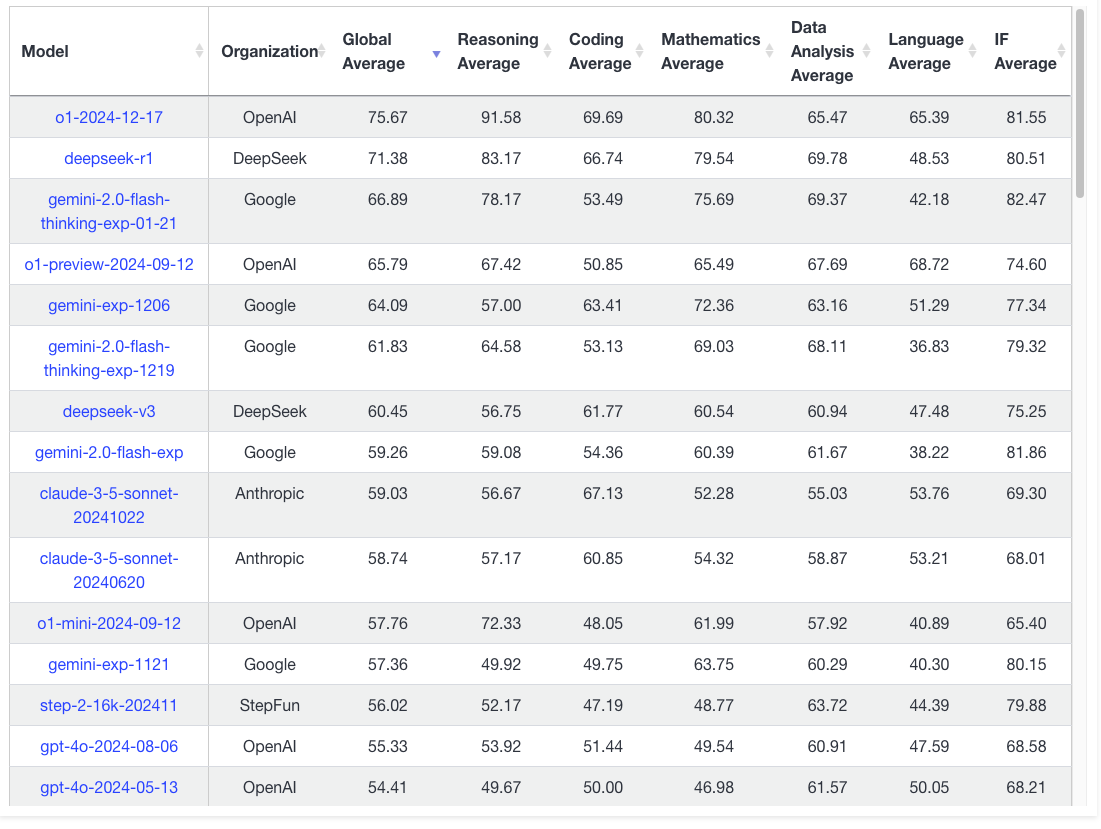The width and height of the screenshot is (1101, 829).
Task: Sort by Data Analysis Average arrows
Action: pos(866,51)
